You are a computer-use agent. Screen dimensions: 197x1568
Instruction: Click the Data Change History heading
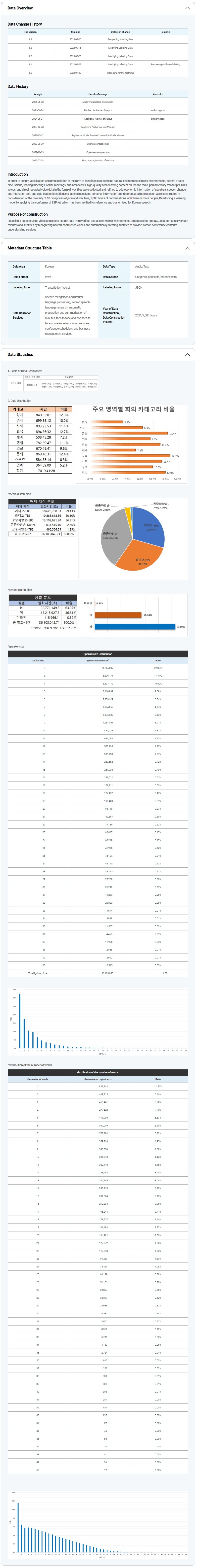pyautogui.click(x=24, y=24)
